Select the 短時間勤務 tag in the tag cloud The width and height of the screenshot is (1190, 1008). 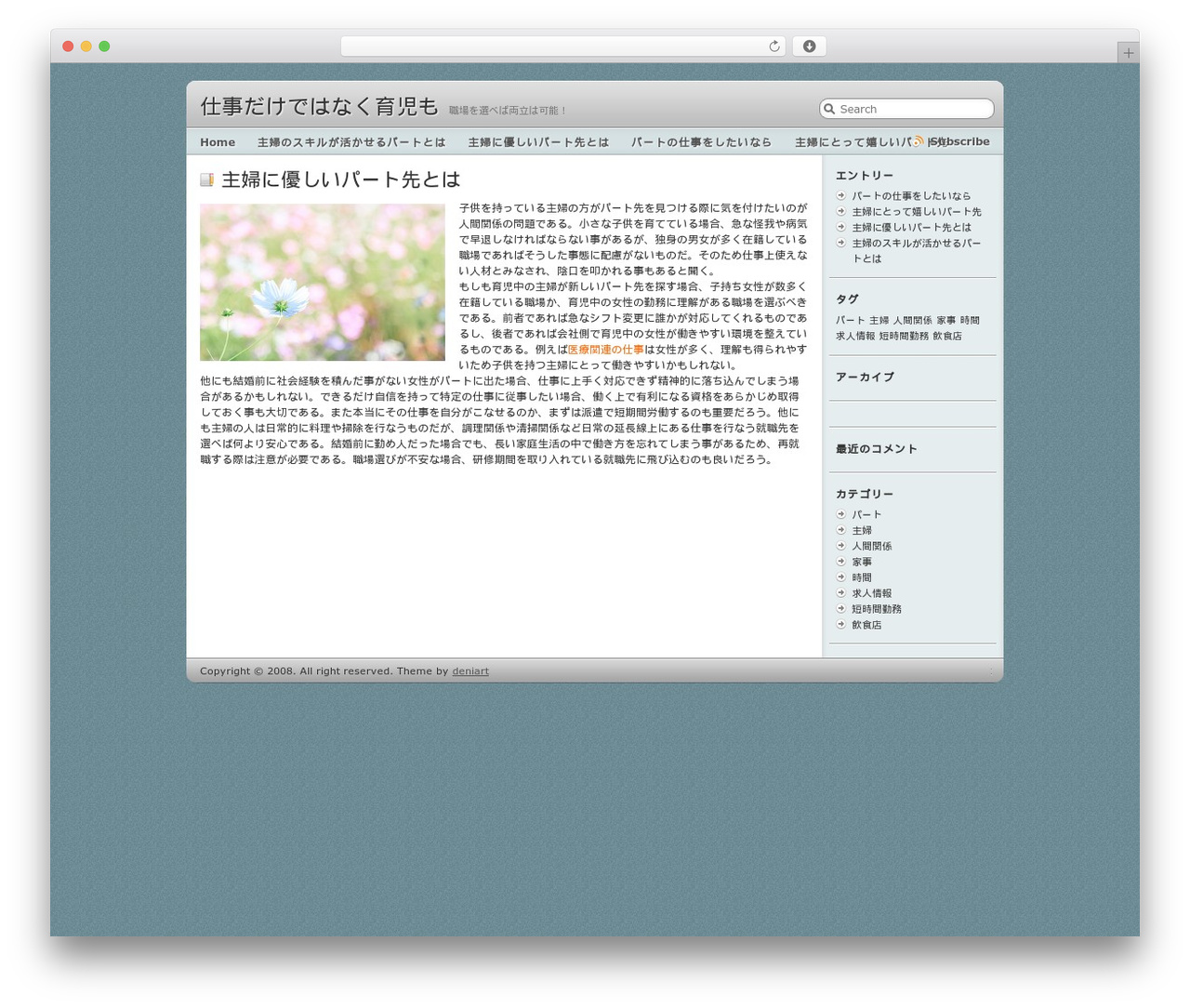904,337
